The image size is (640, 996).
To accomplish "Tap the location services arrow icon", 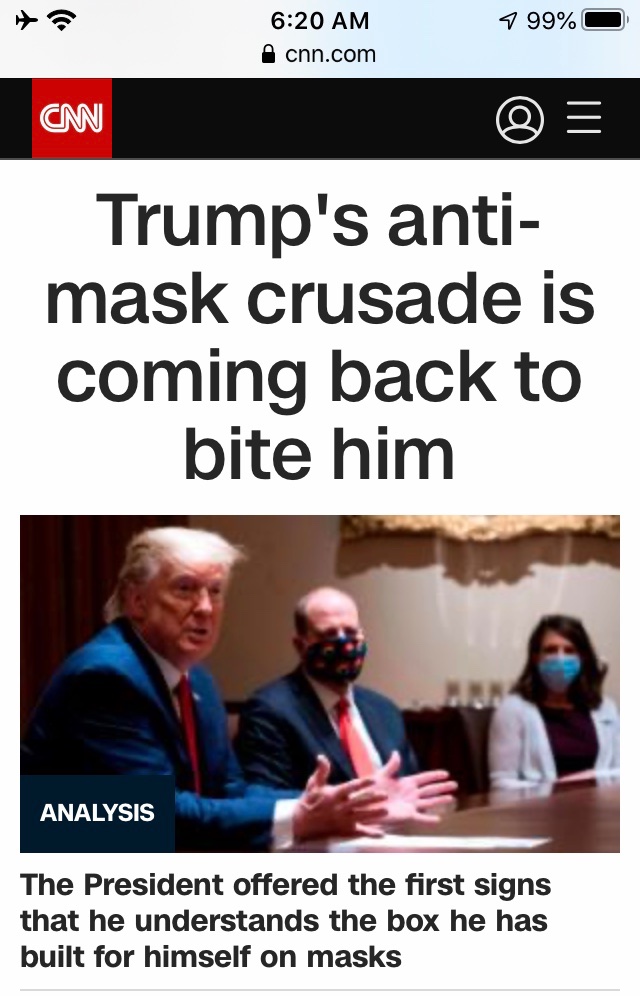I will tap(507, 21).
